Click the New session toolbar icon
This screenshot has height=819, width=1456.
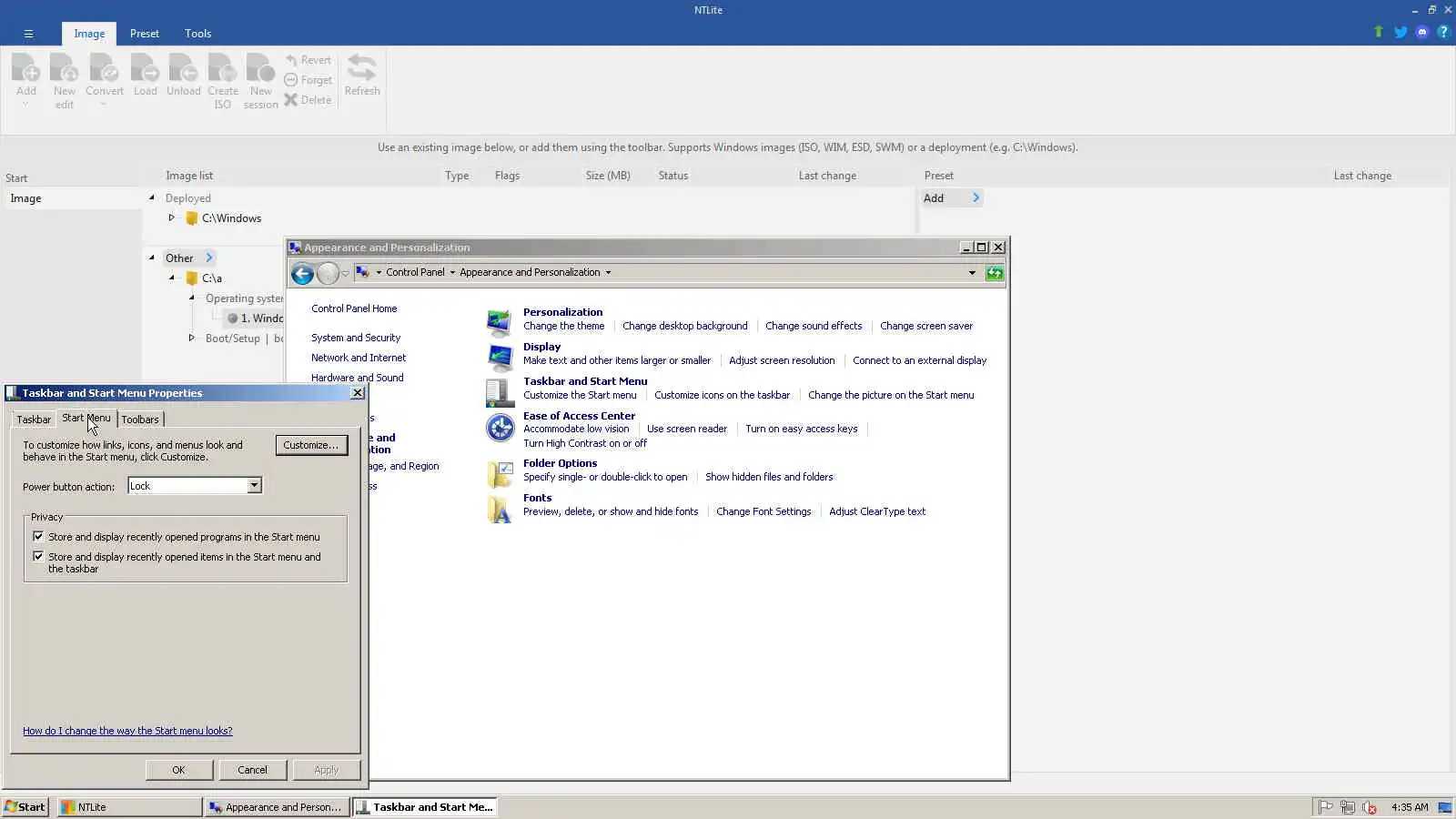[260, 69]
